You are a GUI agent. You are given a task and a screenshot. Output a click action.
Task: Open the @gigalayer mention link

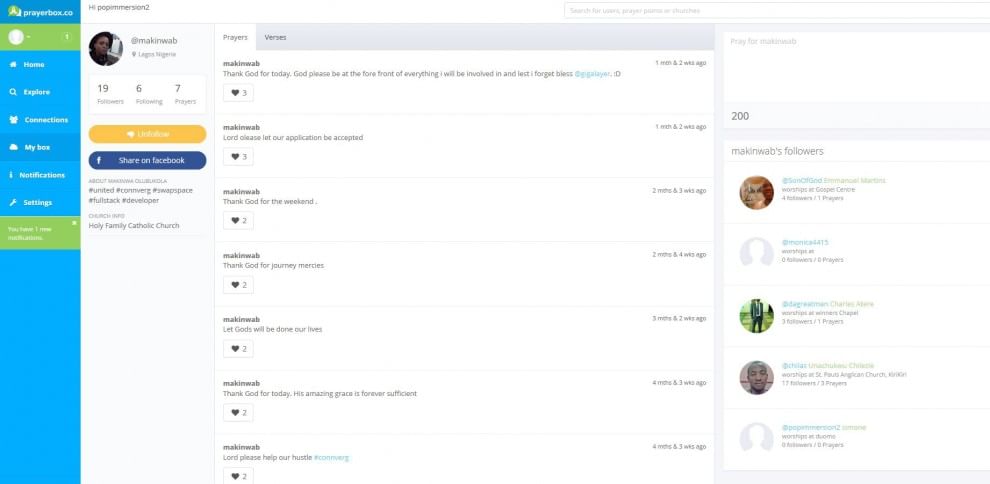pyautogui.click(x=592, y=74)
